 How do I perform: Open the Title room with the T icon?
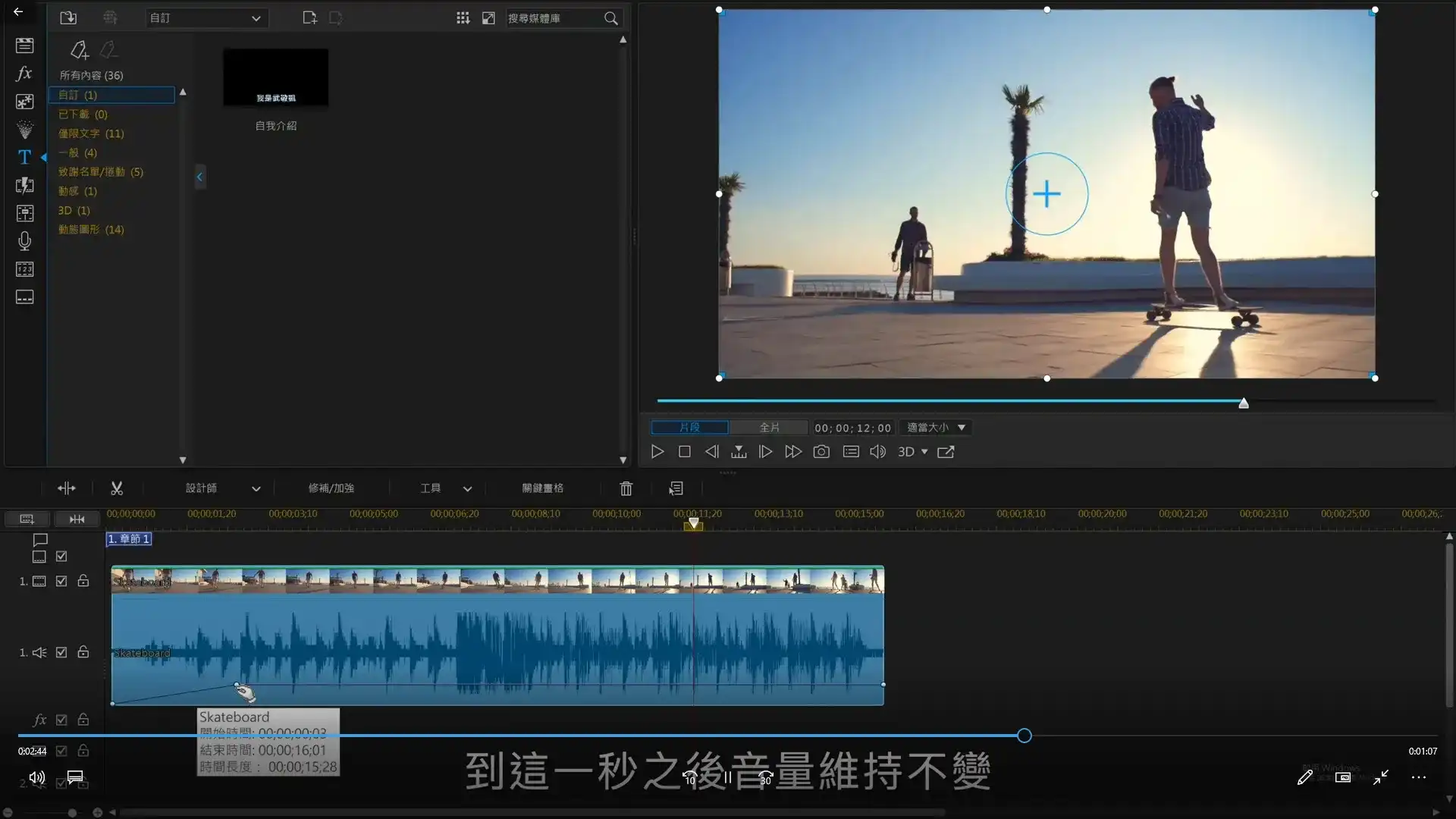[25, 157]
